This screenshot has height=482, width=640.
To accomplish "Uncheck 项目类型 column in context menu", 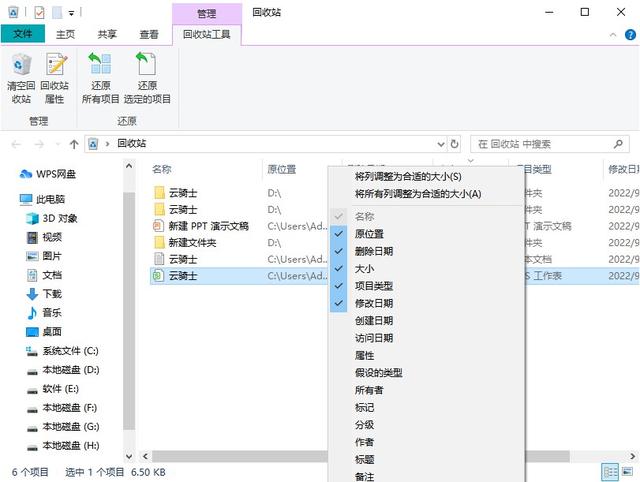I will click(427, 286).
